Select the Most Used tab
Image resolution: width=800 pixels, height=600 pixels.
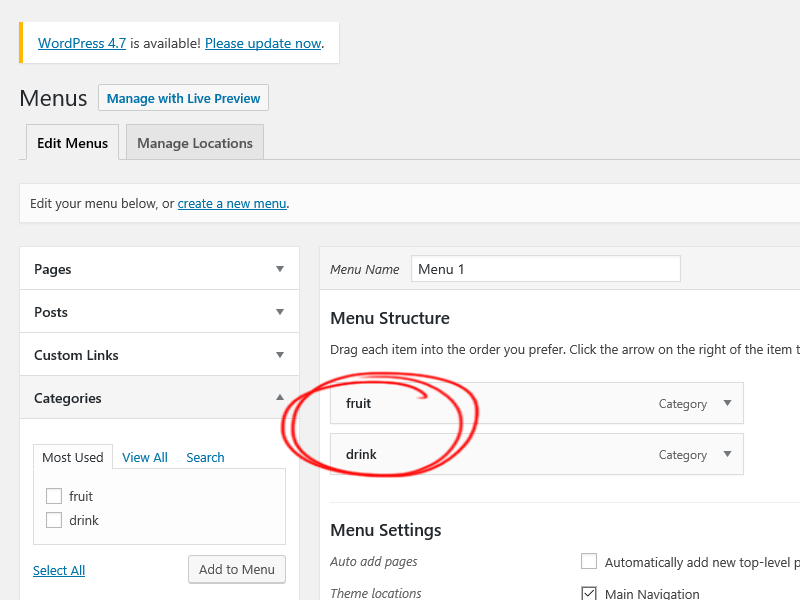tap(73, 457)
